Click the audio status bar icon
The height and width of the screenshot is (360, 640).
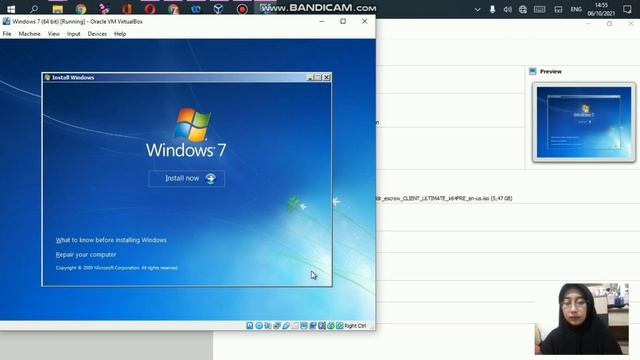268,326
